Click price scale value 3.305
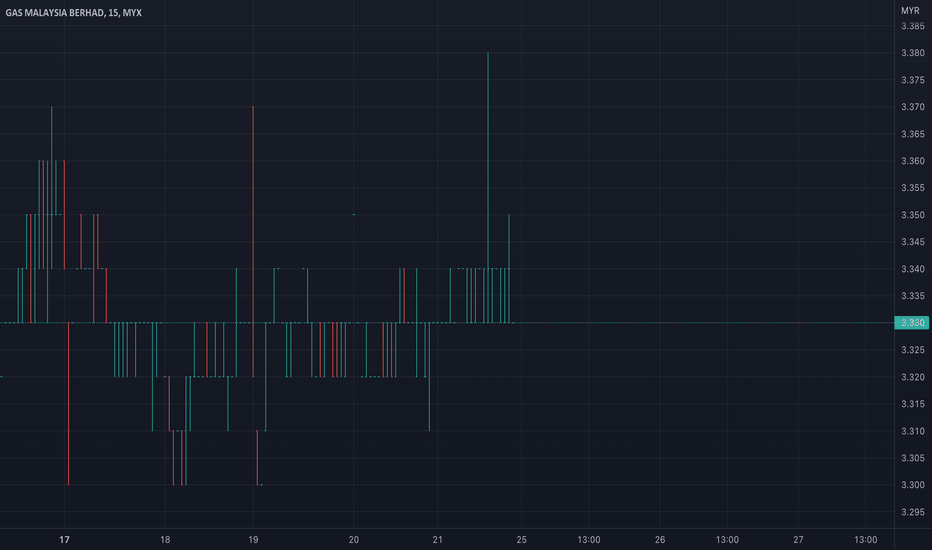932x550 pixels. coord(912,458)
